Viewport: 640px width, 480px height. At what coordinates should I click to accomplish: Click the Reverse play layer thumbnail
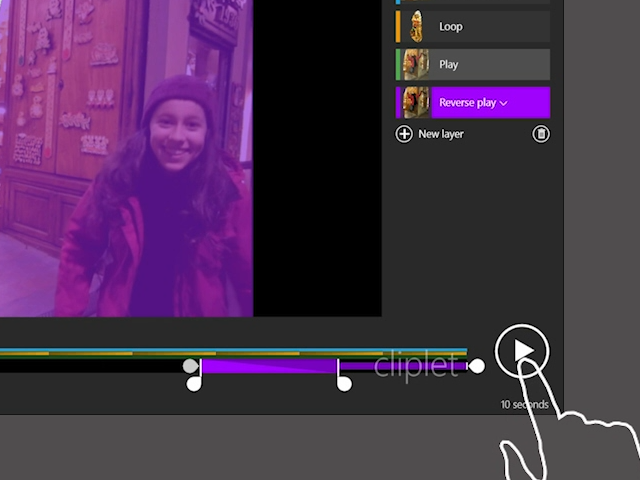[416, 102]
